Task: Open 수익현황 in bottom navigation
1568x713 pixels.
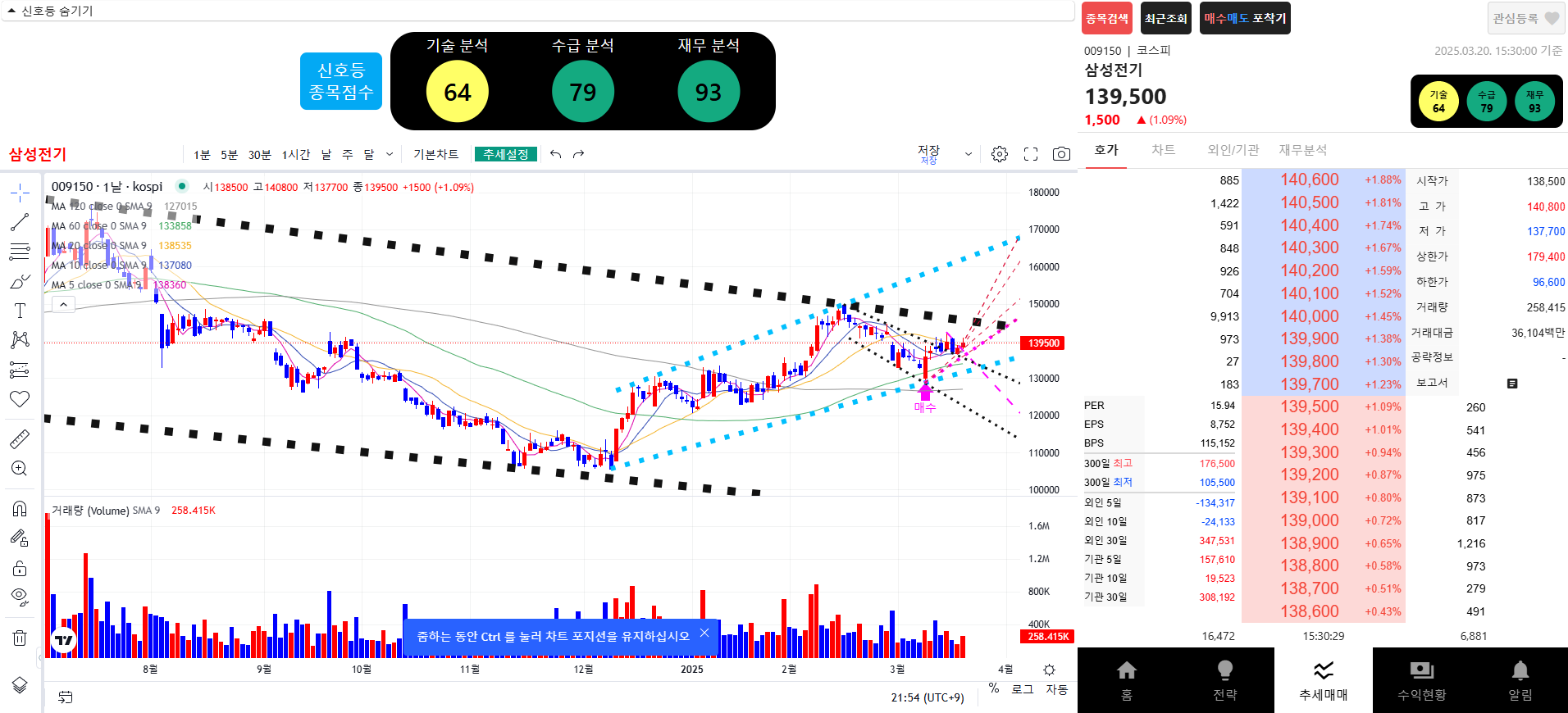Action: [x=1422, y=680]
